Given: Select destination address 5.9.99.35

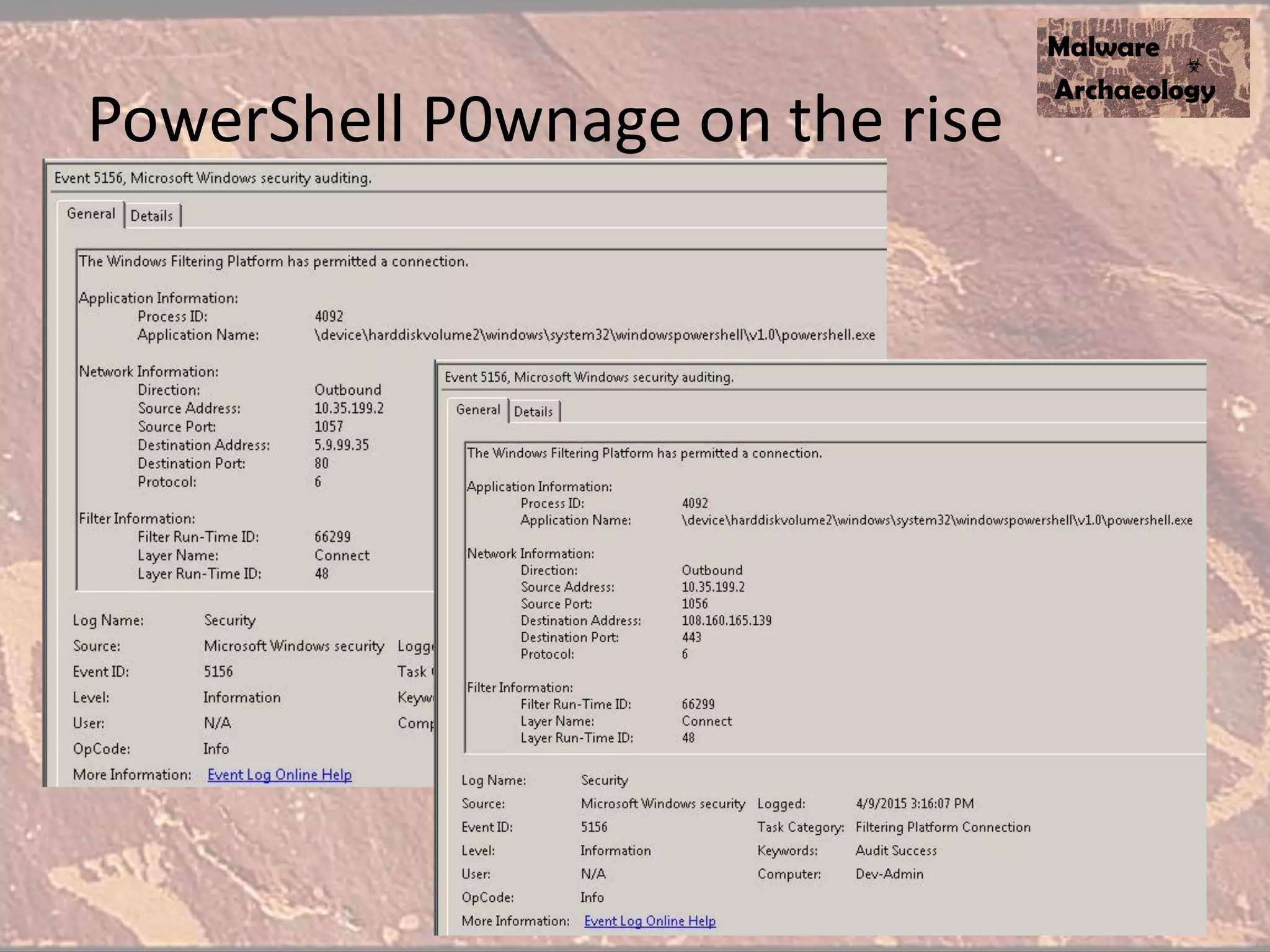Looking at the screenshot, I should pyautogui.click(x=342, y=445).
